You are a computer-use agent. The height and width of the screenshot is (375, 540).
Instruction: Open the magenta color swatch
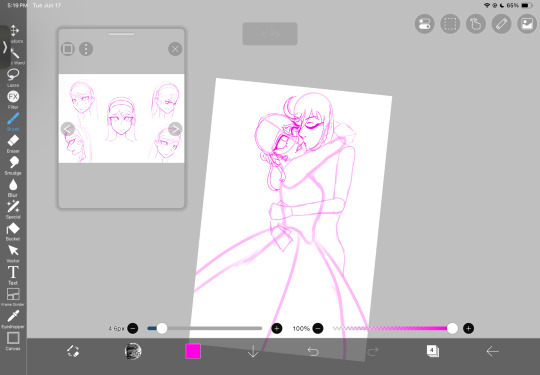tap(193, 351)
